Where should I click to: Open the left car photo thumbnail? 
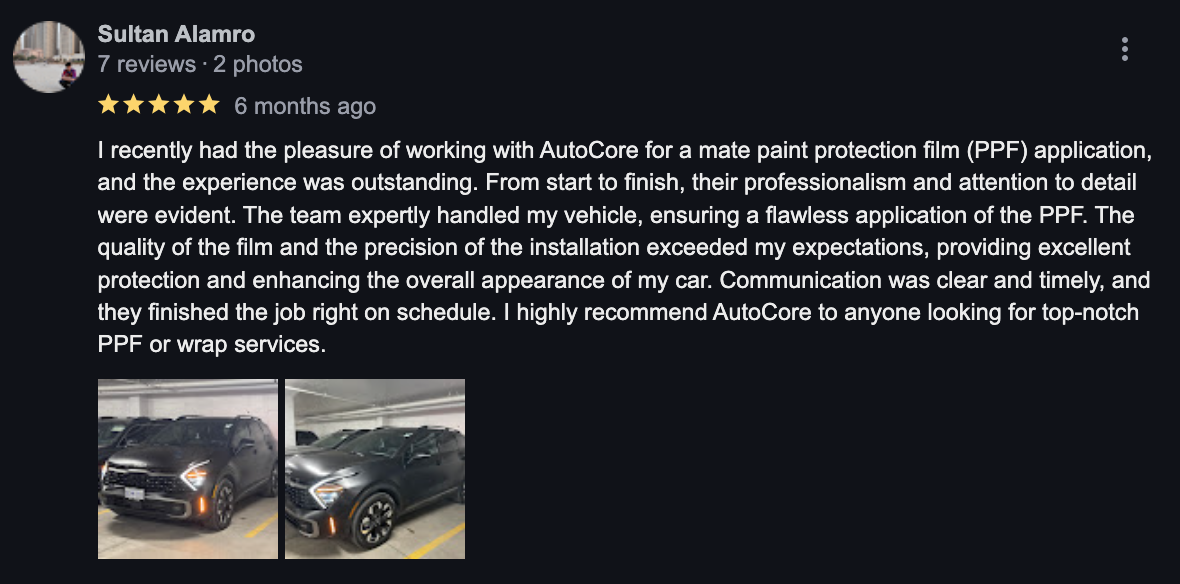(188, 469)
